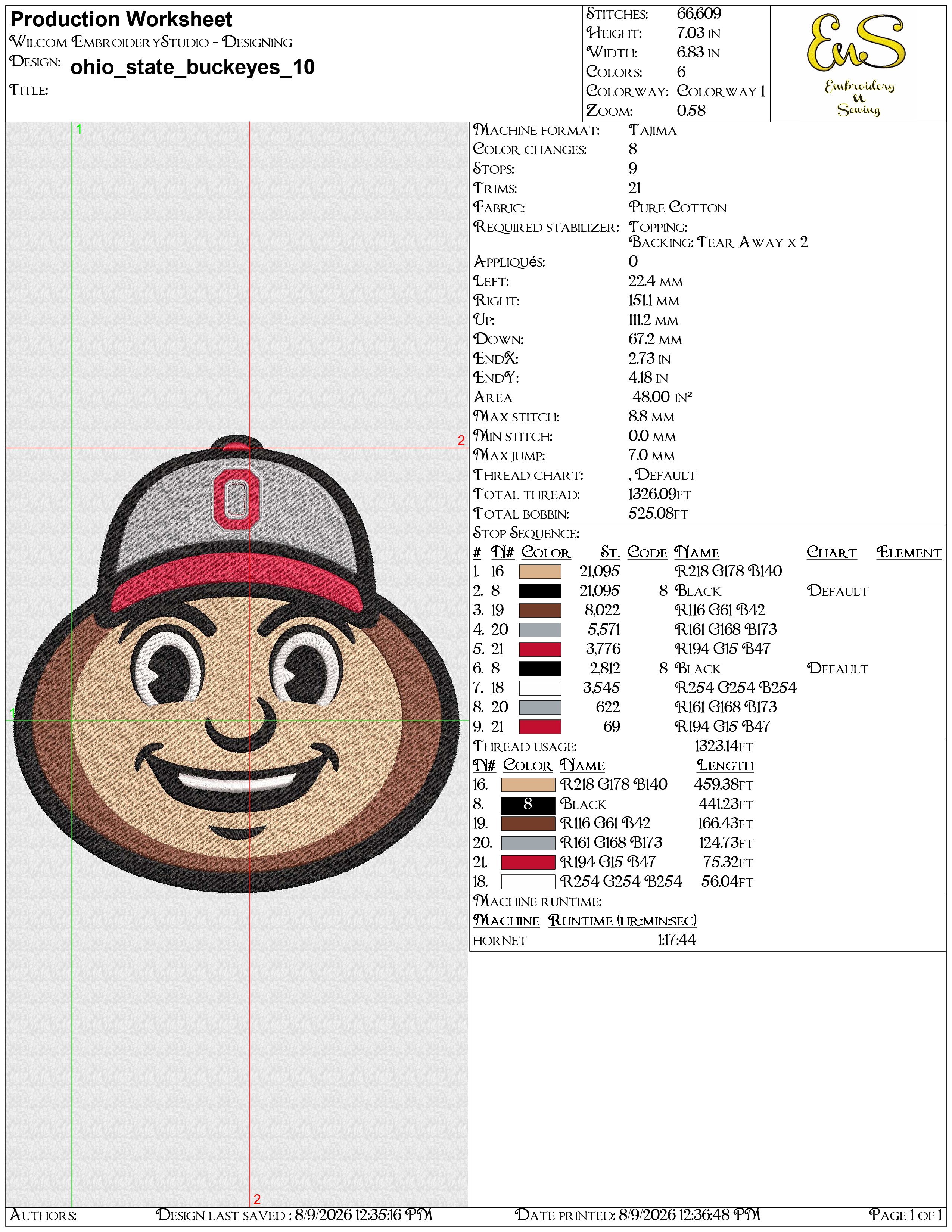Image resolution: width=952 pixels, height=1232 pixels.
Task: Click the "Date printed" timestamp in footer
Action: (x=637, y=1215)
